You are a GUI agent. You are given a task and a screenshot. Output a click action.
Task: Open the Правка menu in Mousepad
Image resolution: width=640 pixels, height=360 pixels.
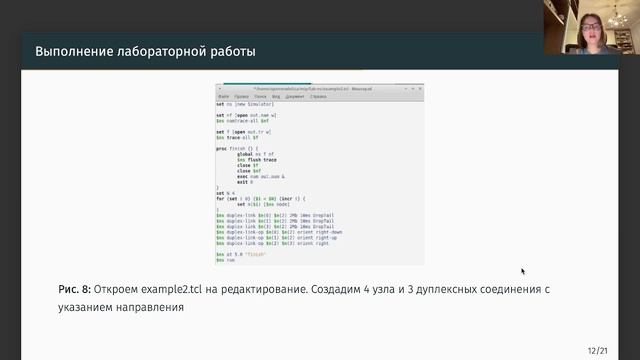(x=241, y=97)
